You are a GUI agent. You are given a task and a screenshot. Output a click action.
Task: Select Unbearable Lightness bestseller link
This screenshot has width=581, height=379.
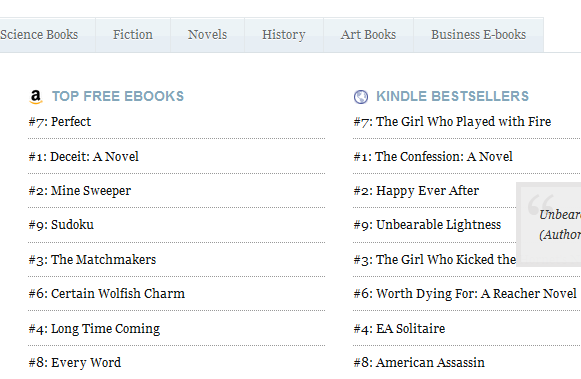[427, 225]
